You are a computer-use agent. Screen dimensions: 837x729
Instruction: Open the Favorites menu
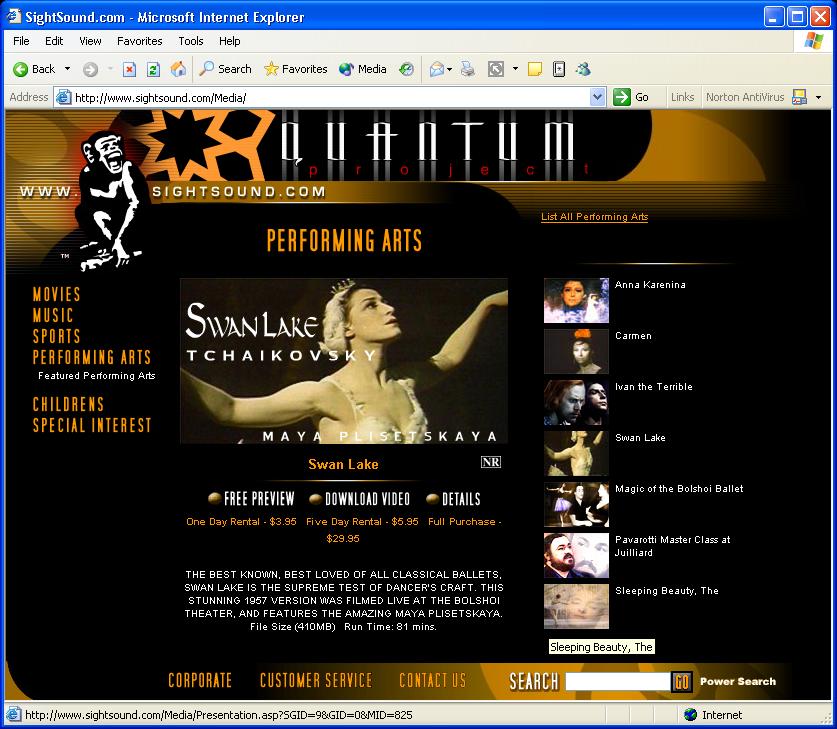point(140,41)
